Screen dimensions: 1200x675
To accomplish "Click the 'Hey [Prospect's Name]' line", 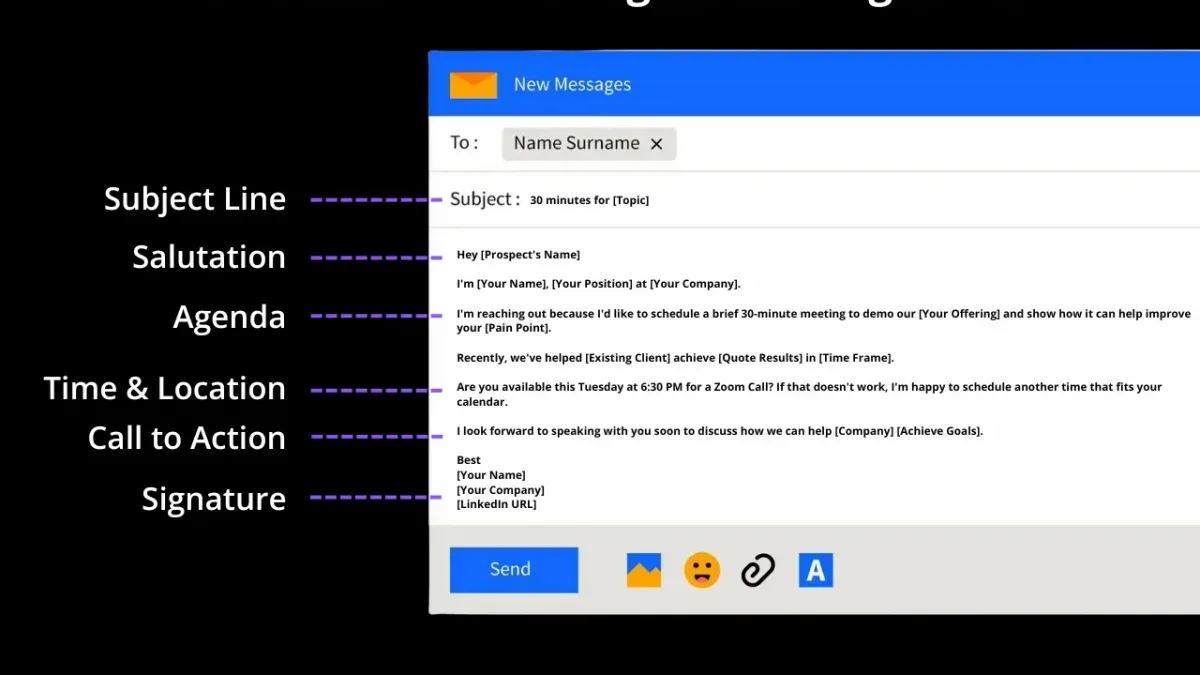I will coord(518,255).
